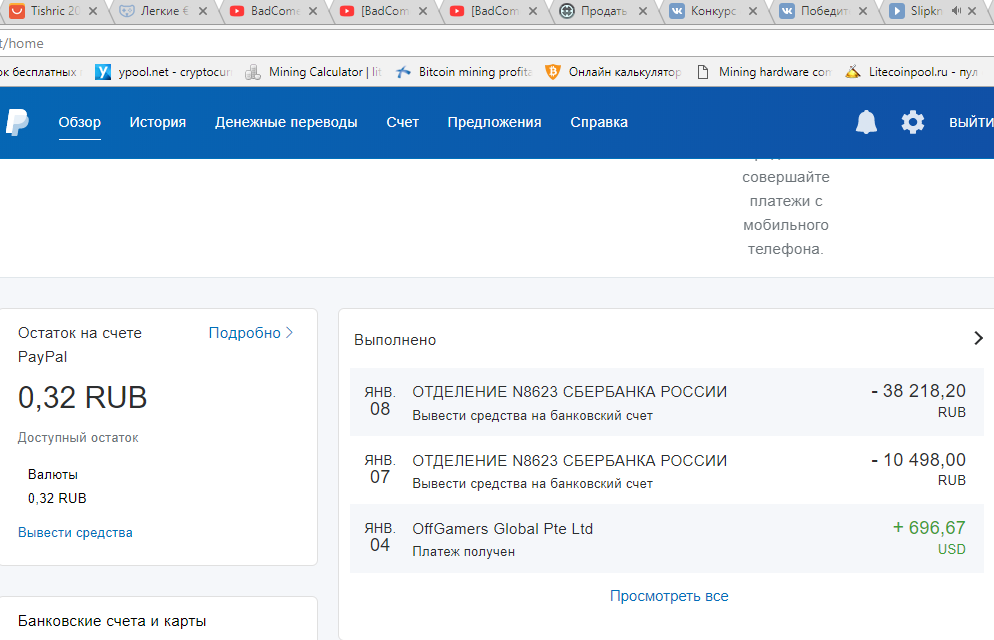Go to Счет in the navigation
The height and width of the screenshot is (640, 994).
403,122
